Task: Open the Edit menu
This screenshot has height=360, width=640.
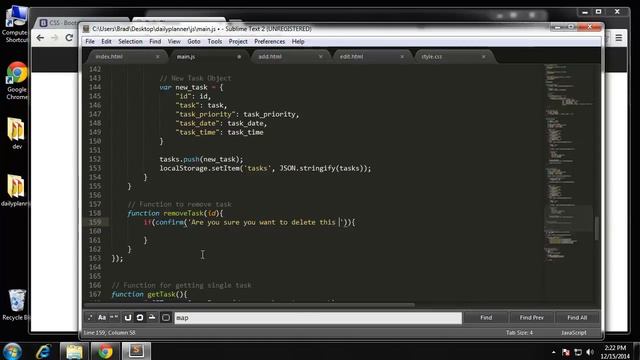Action: tap(107, 41)
